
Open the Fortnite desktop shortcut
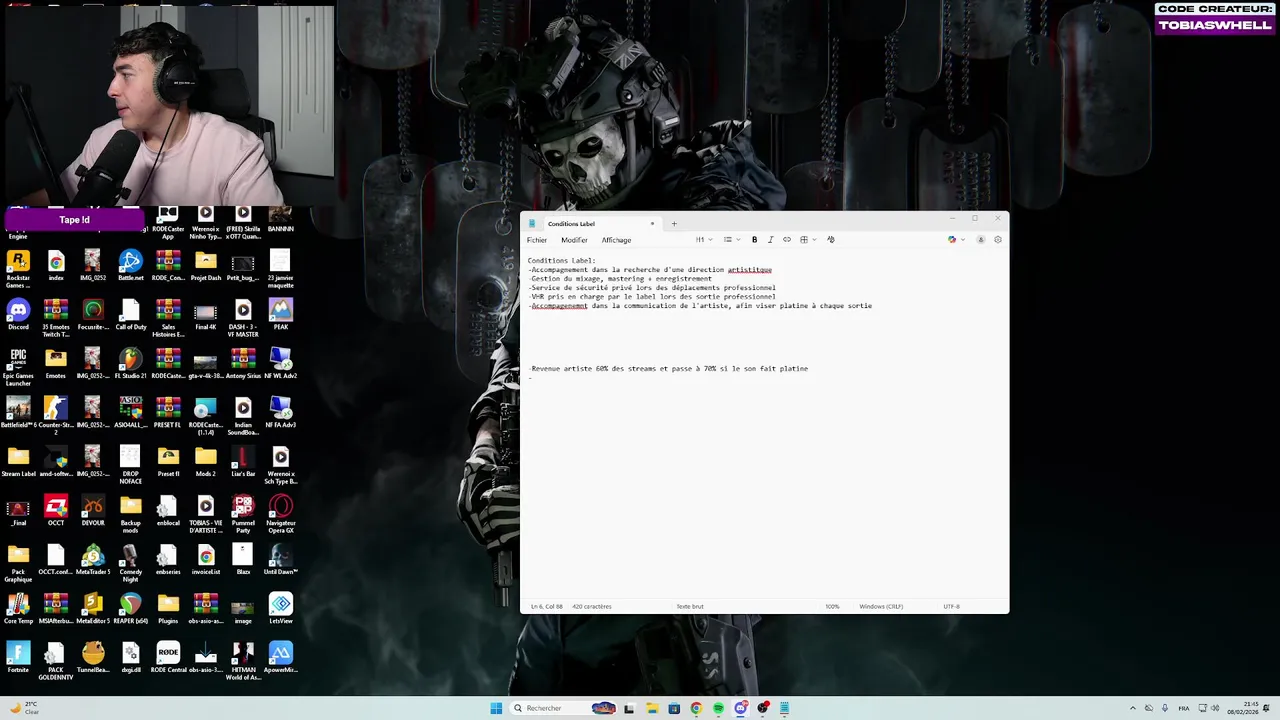18,658
